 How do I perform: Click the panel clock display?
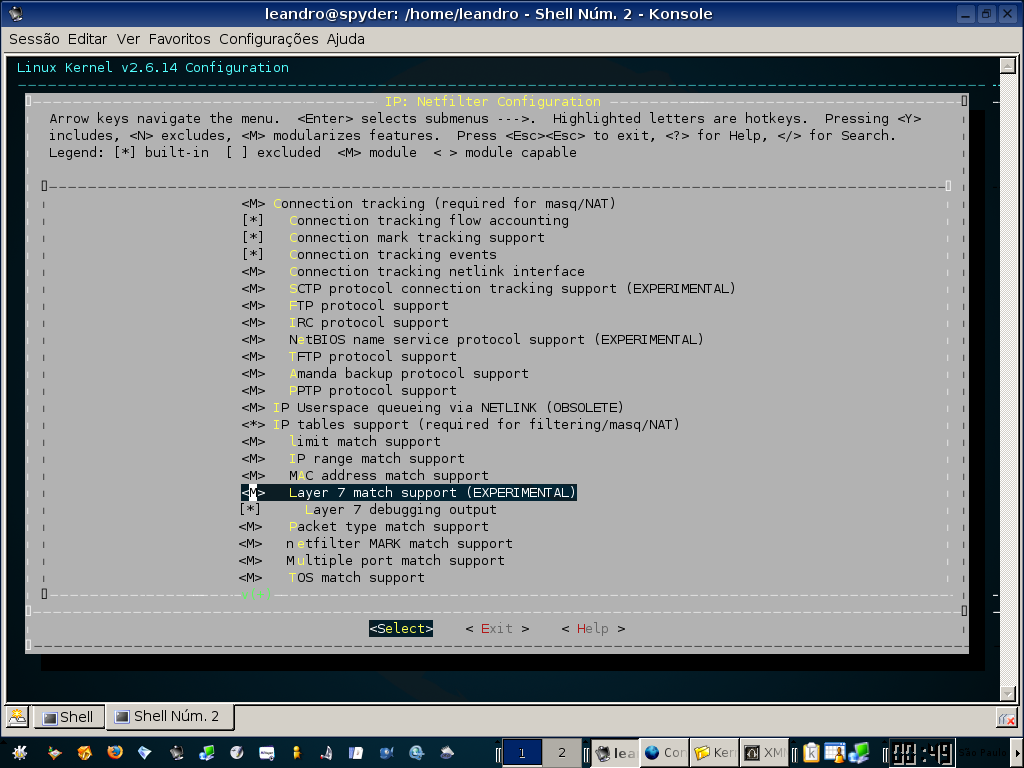point(922,752)
